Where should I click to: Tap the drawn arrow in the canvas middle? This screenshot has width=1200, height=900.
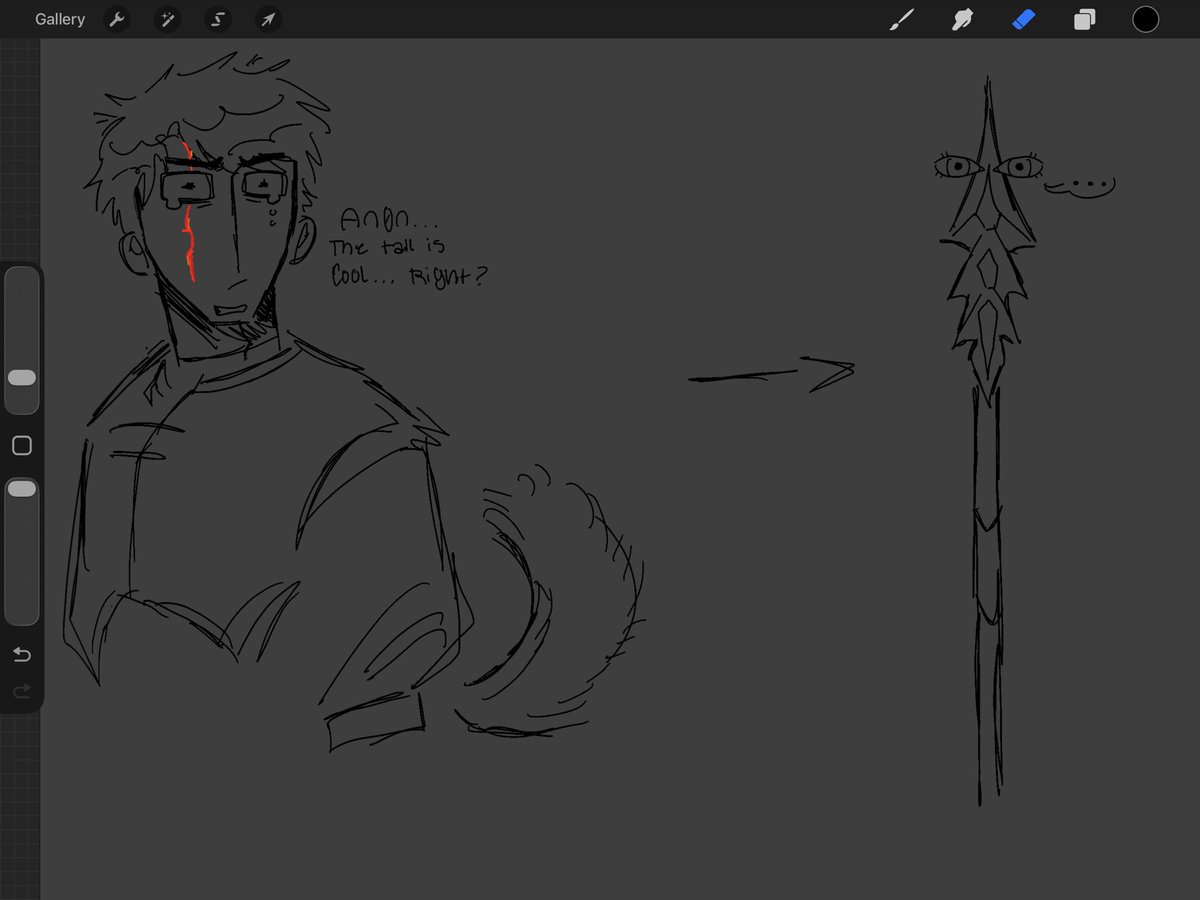[x=772, y=373]
